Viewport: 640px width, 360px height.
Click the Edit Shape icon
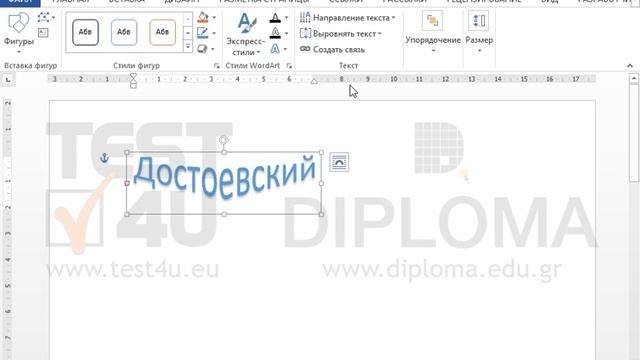click(x=43, y=17)
